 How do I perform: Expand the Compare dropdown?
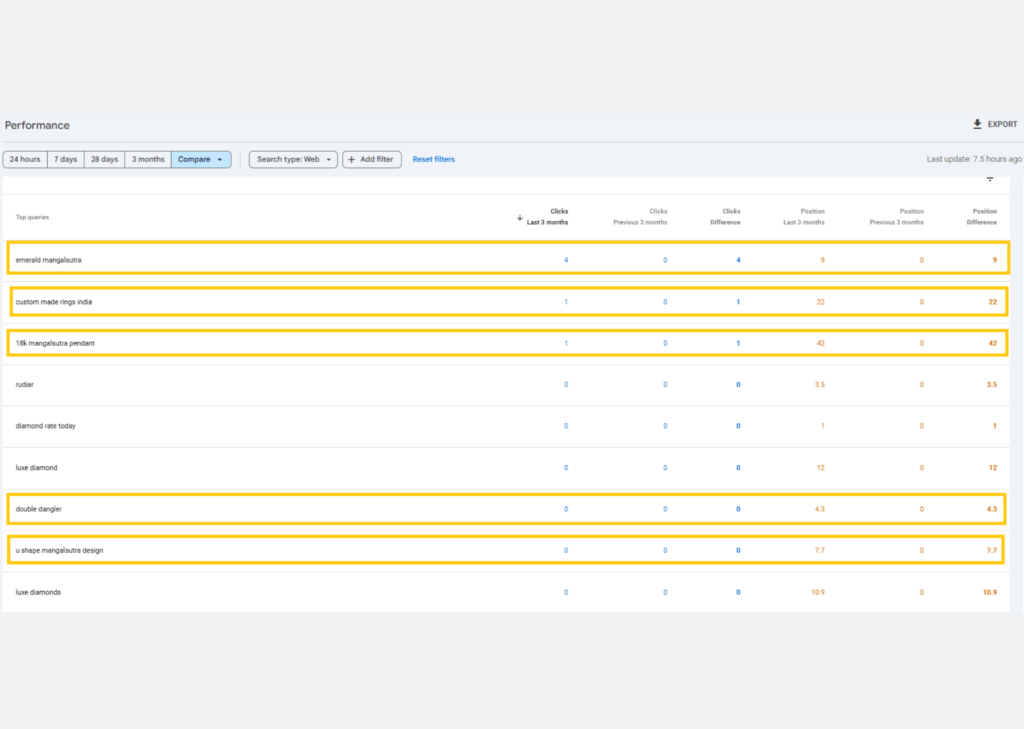pyautogui.click(x=201, y=160)
